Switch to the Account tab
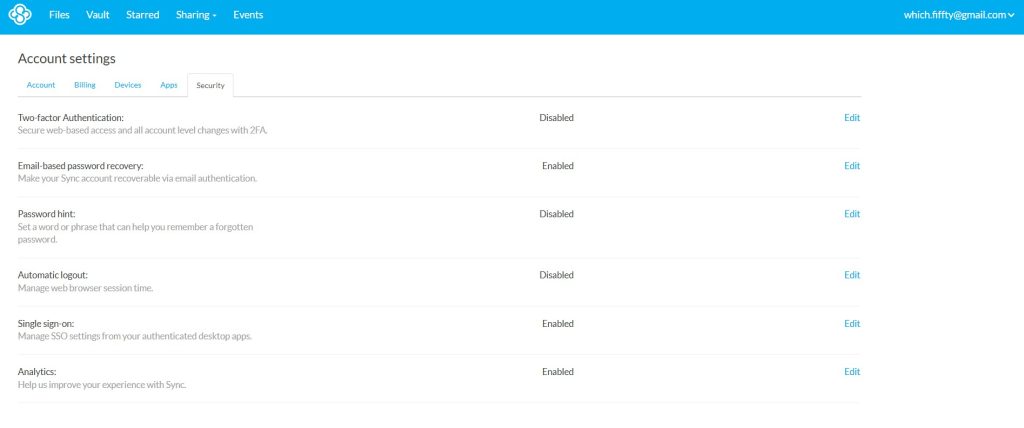Image resolution: width=1024 pixels, height=428 pixels. (41, 85)
